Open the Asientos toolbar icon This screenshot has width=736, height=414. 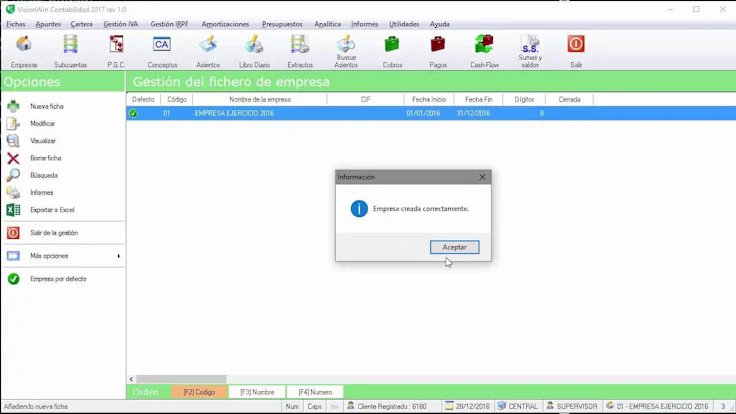[208, 51]
